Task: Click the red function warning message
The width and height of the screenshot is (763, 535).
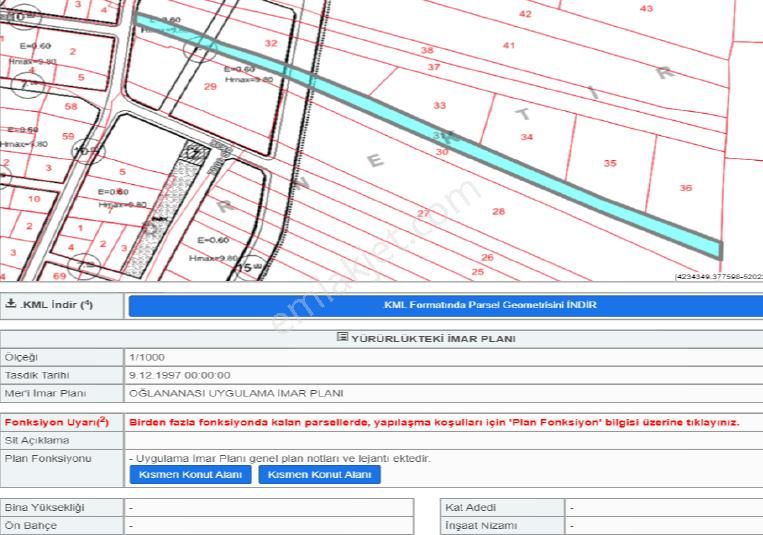Action: (434, 423)
